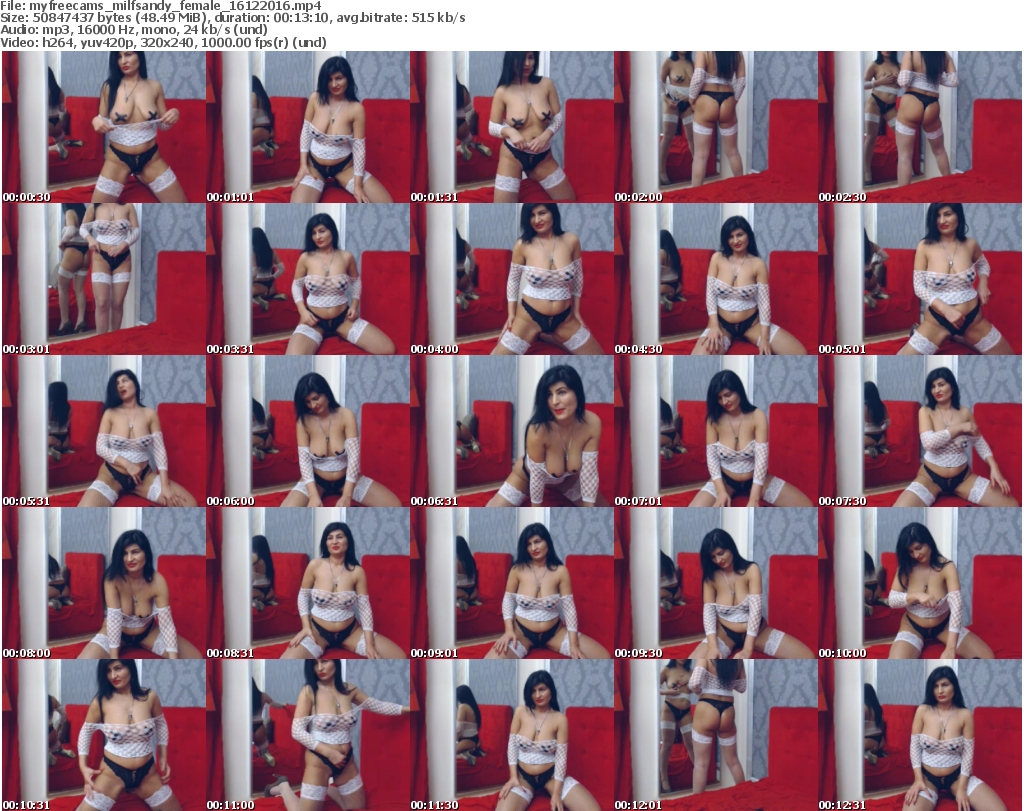
Task: Pick the contact-sheet frame at 00:07:30
Action: 920,431
